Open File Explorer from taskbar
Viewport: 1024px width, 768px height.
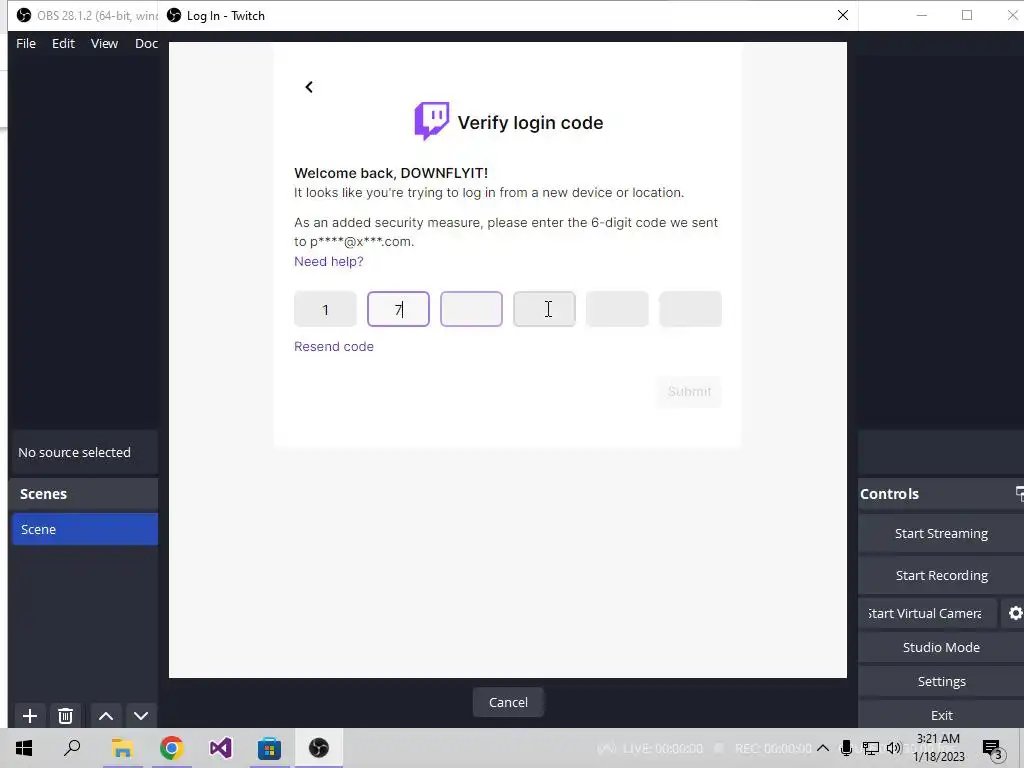click(122, 748)
